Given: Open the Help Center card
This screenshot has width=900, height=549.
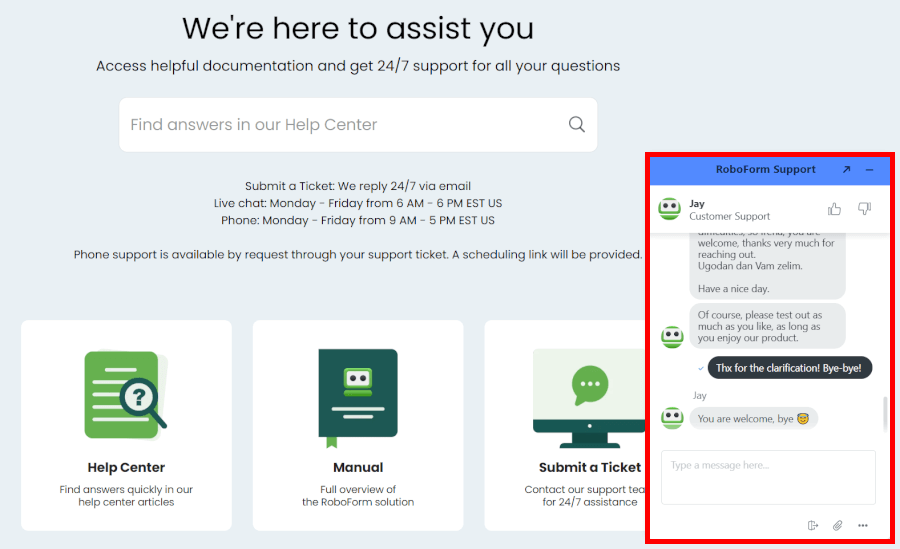Looking at the screenshot, I should [x=126, y=425].
